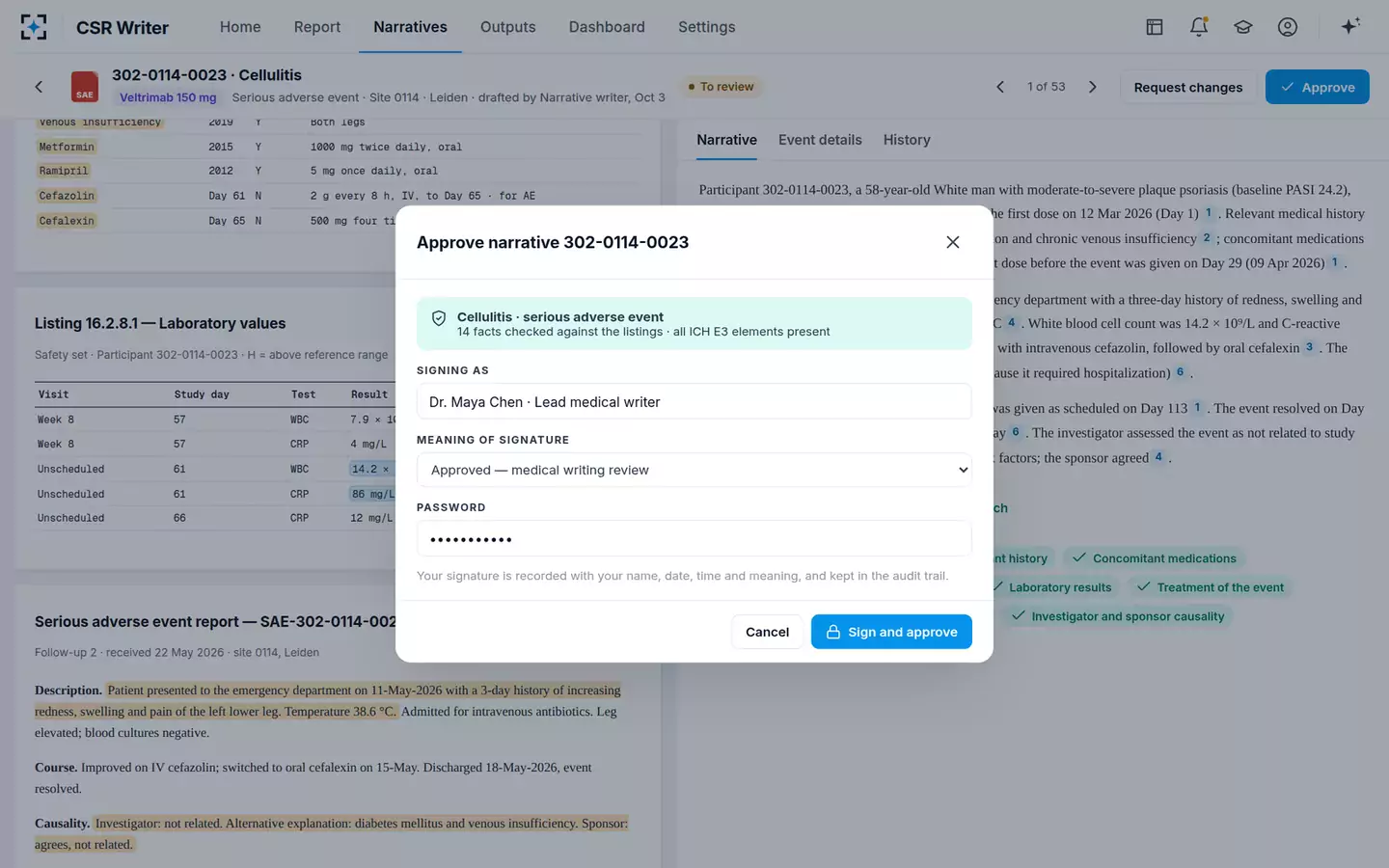1389x868 pixels.
Task: Switch to the Narrative tab
Action: pos(727,140)
